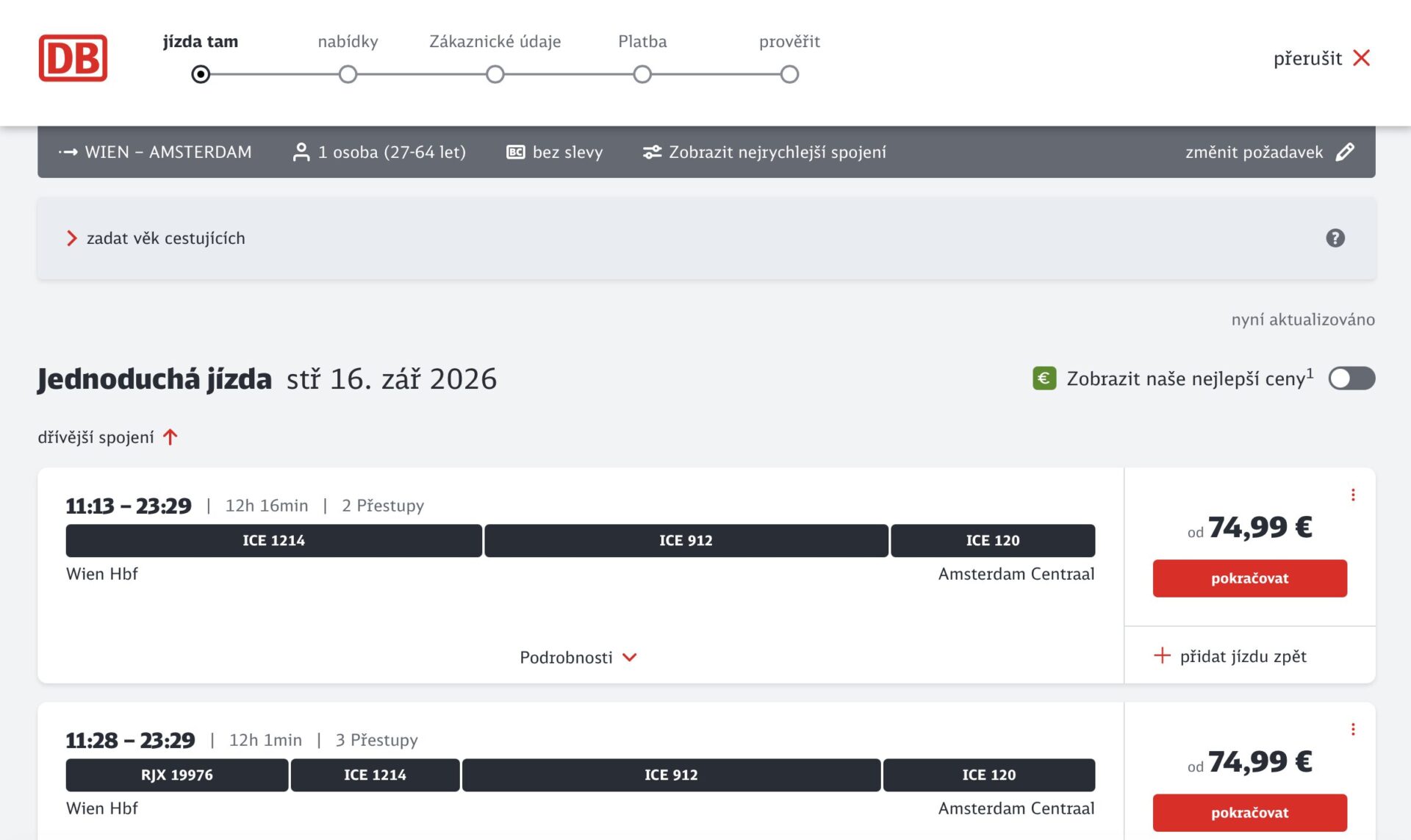
Task: Click ICE 1214 segment in 11:28 connection
Action: pyautogui.click(x=376, y=775)
